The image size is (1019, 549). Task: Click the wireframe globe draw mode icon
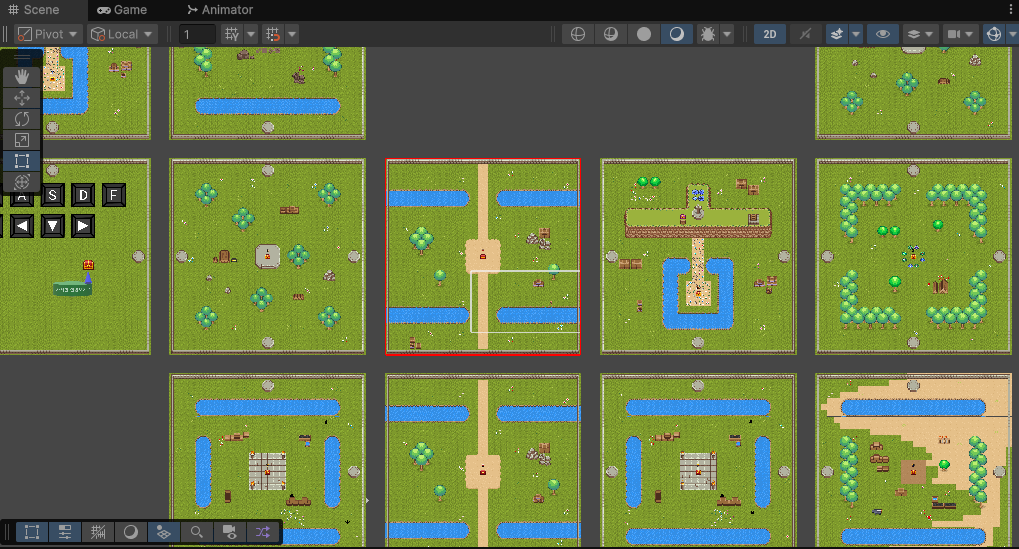click(x=577, y=34)
